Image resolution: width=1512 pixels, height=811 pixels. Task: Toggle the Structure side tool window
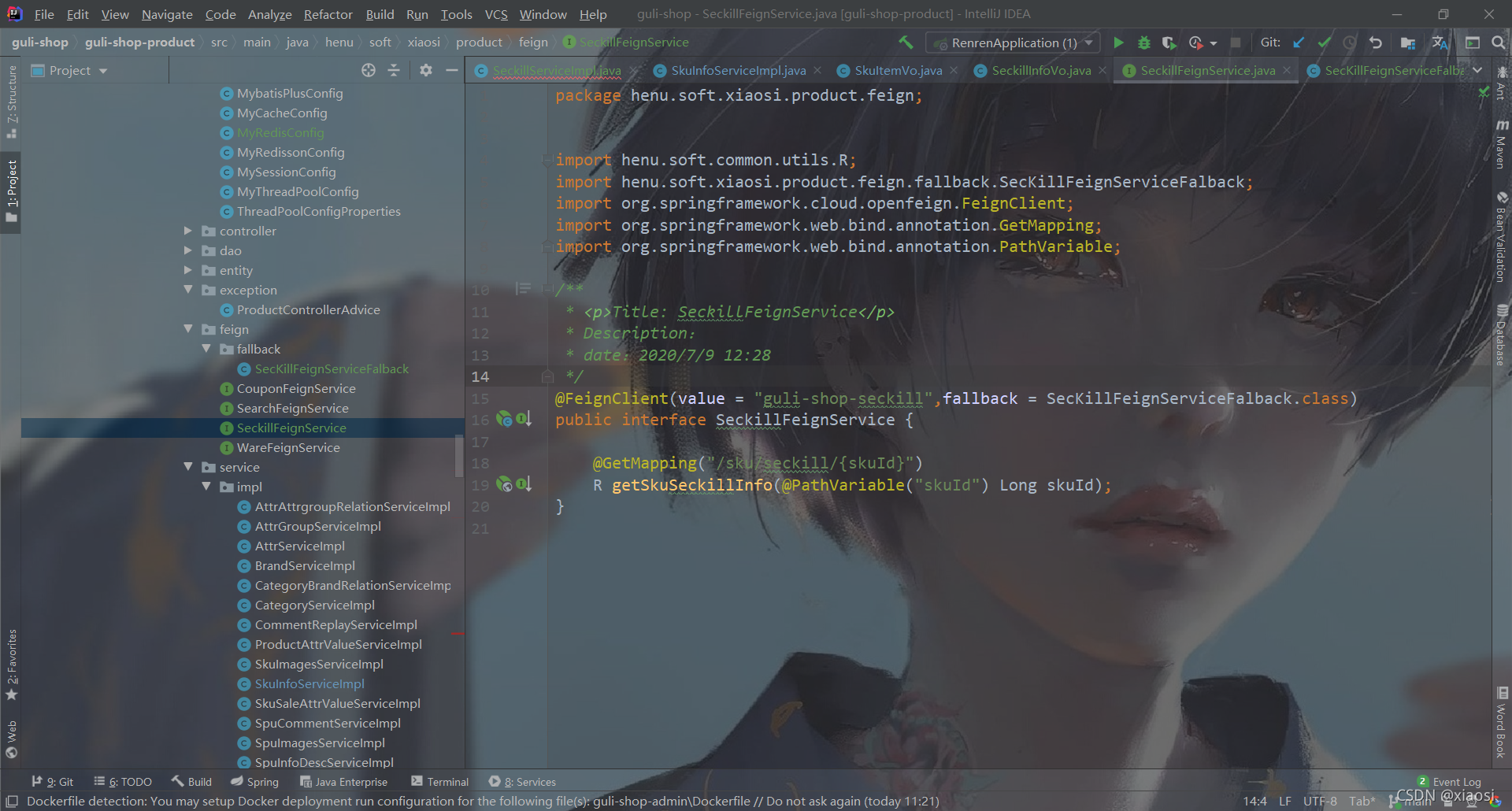coord(11,102)
